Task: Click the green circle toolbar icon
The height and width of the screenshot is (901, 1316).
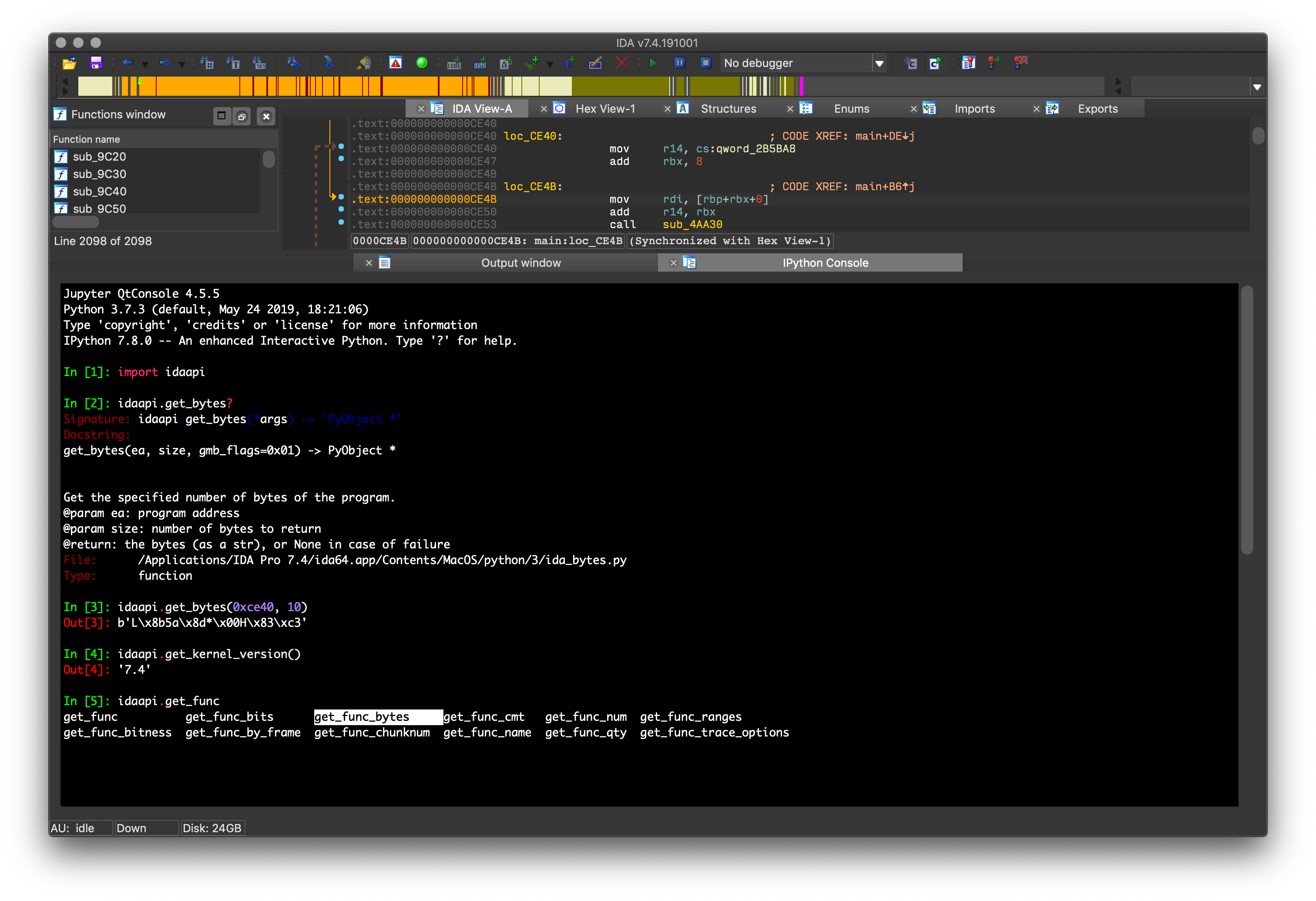Action: tap(422, 63)
